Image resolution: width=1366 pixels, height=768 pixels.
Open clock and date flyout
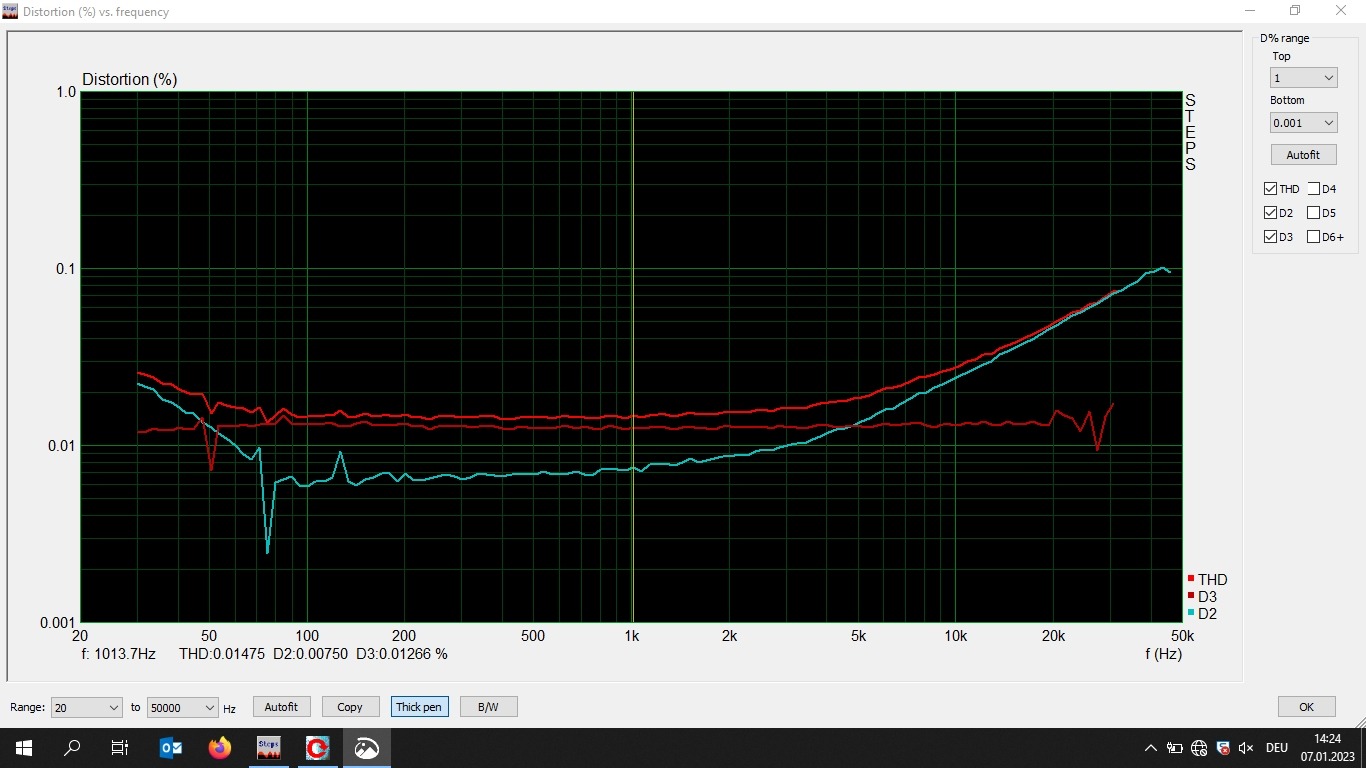(1327, 747)
